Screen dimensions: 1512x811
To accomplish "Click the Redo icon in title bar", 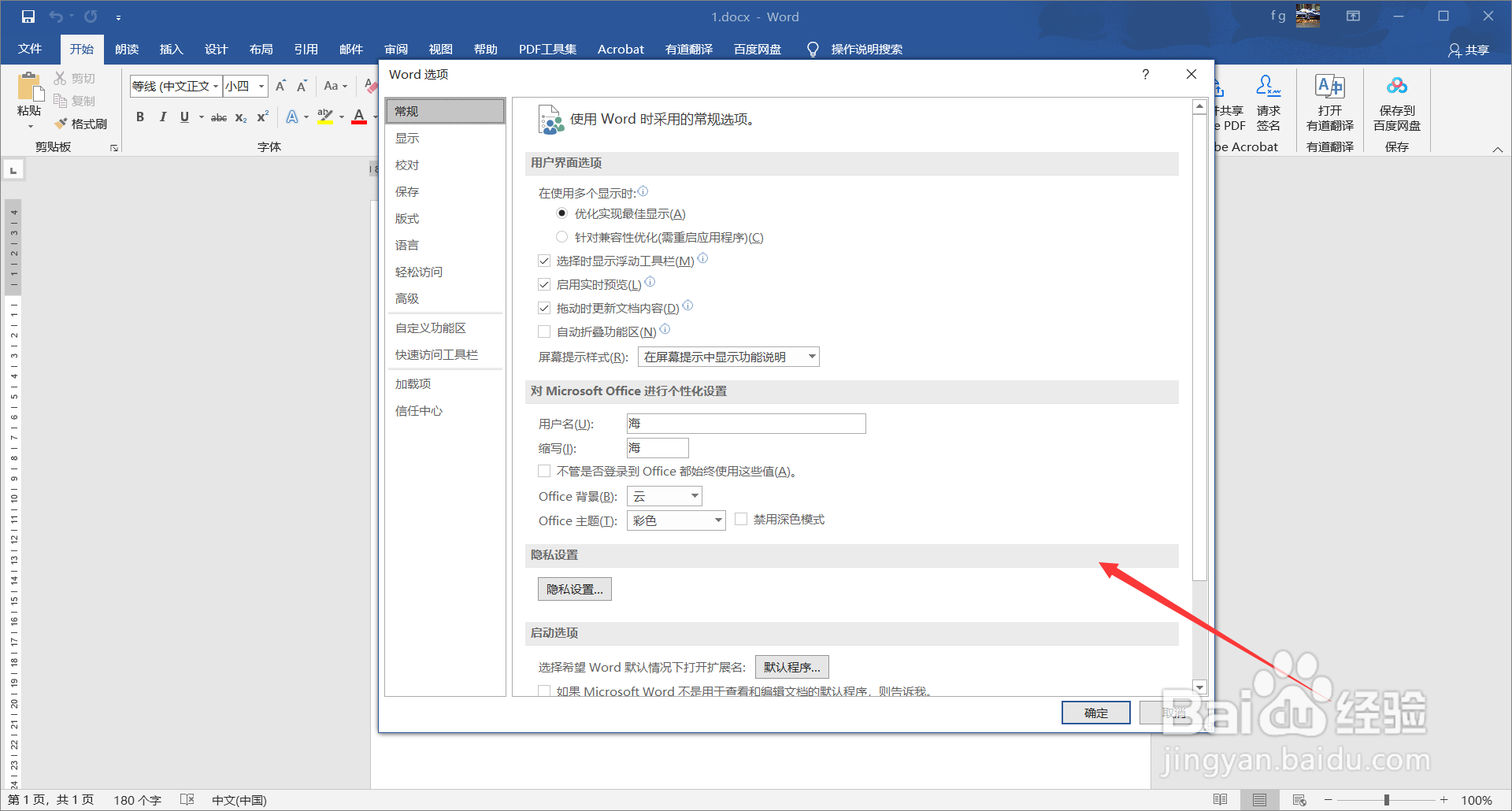I will click(x=91, y=17).
